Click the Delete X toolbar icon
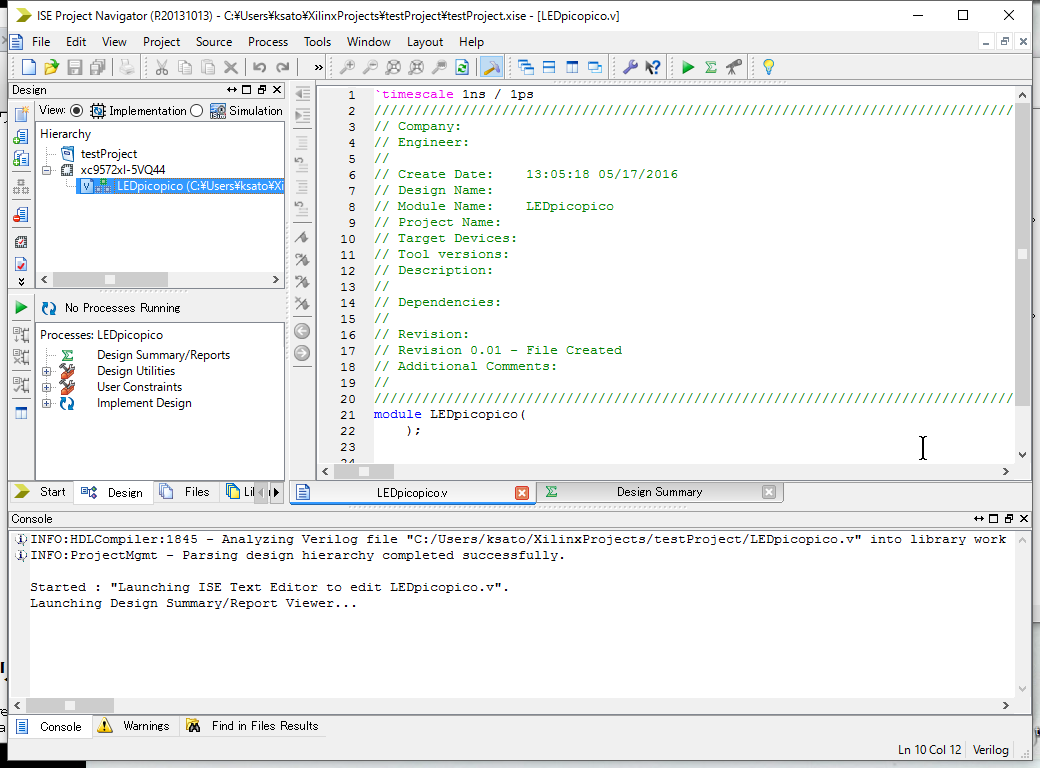Viewport: 1040px width, 768px height. [230, 67]
